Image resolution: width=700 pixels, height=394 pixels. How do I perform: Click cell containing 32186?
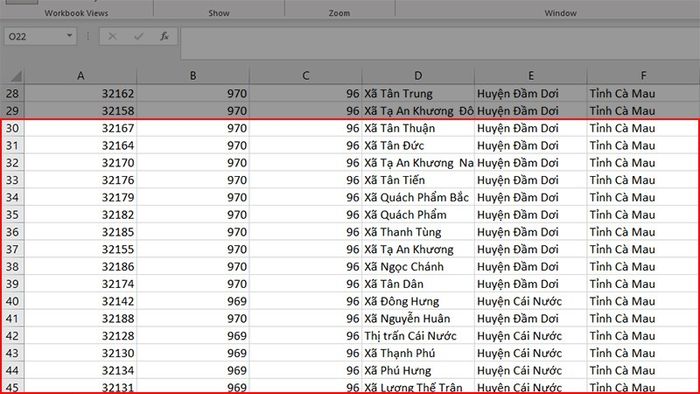pyautogui.click(x=80, y=266)
